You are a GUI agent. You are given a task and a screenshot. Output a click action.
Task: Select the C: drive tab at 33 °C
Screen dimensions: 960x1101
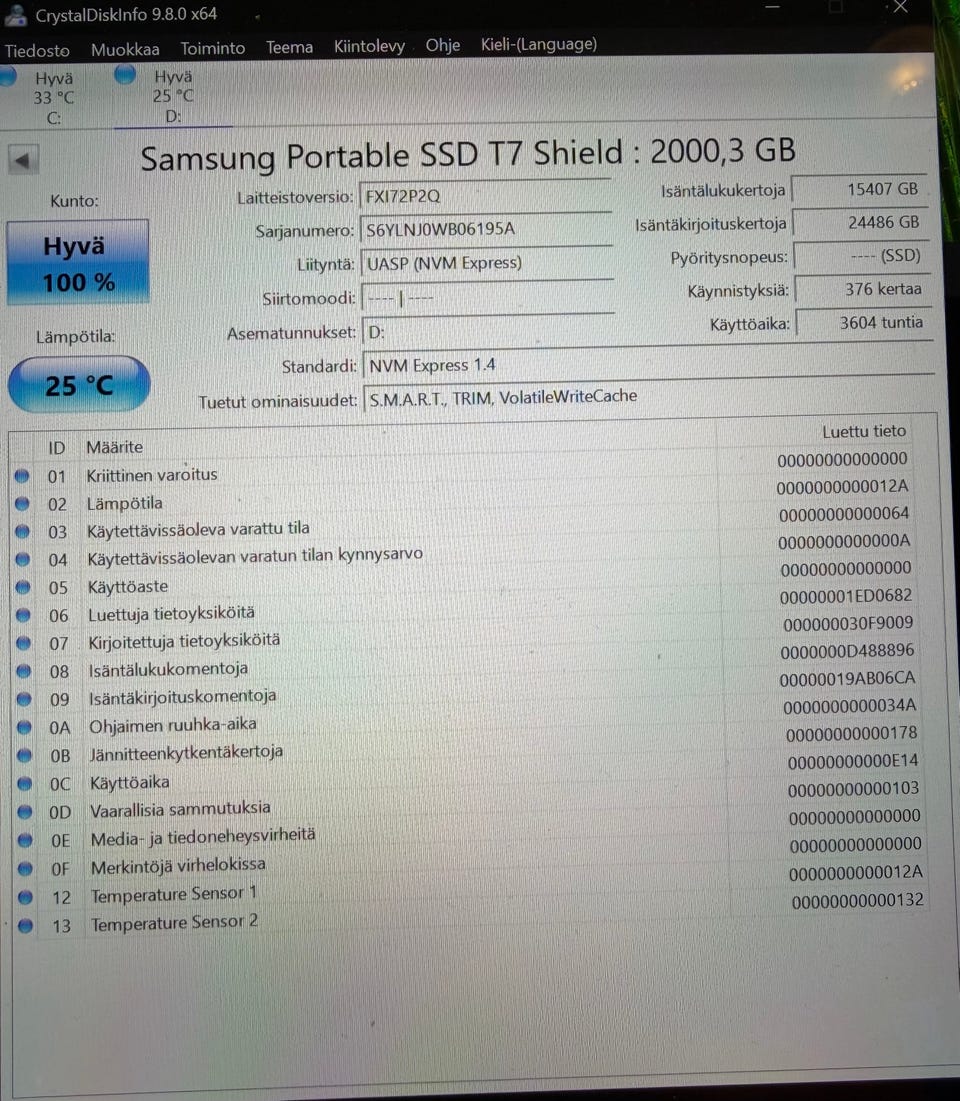click(54, 98)
